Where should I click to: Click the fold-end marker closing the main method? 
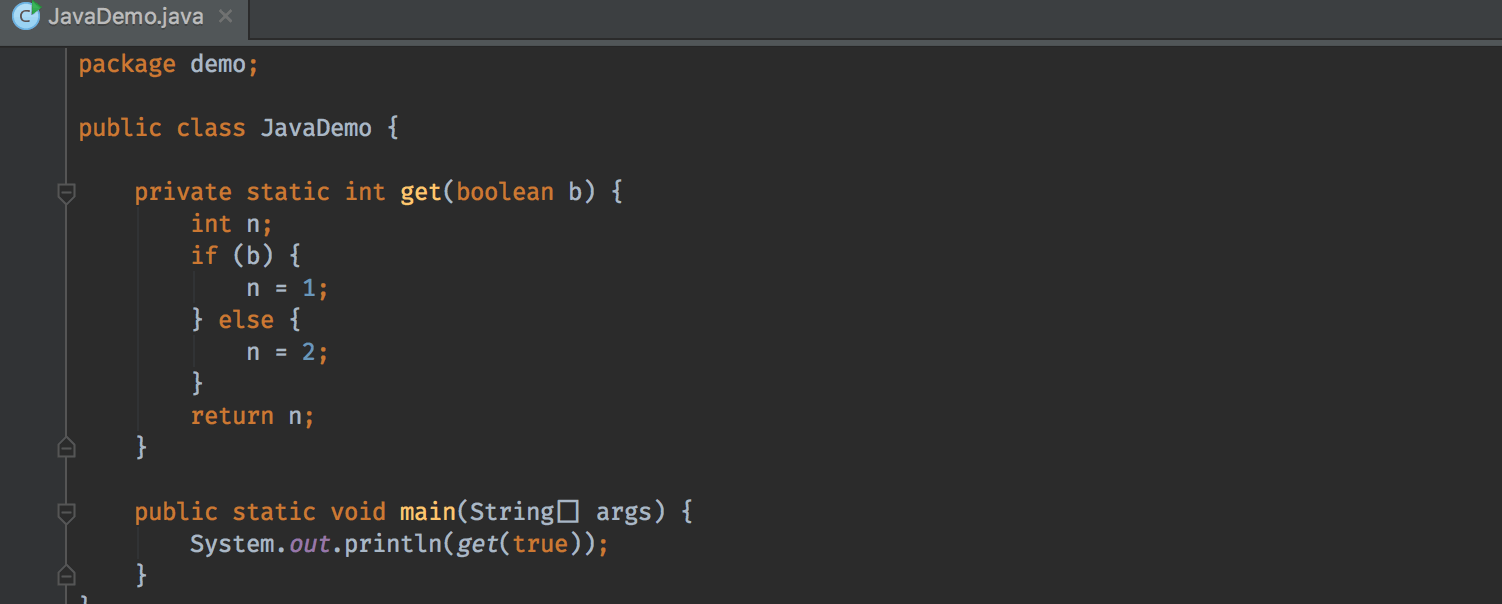(x=66, y=574)
